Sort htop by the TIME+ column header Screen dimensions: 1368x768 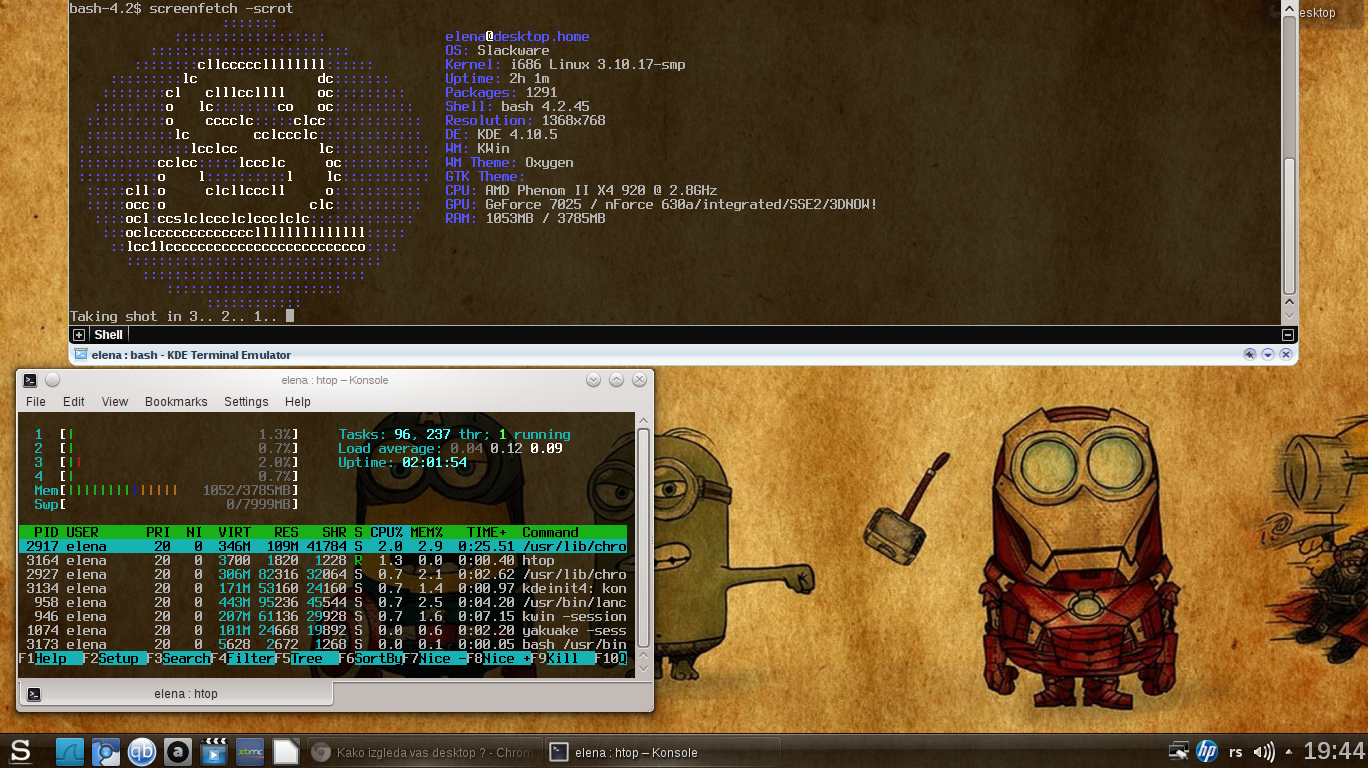[486, 532]
